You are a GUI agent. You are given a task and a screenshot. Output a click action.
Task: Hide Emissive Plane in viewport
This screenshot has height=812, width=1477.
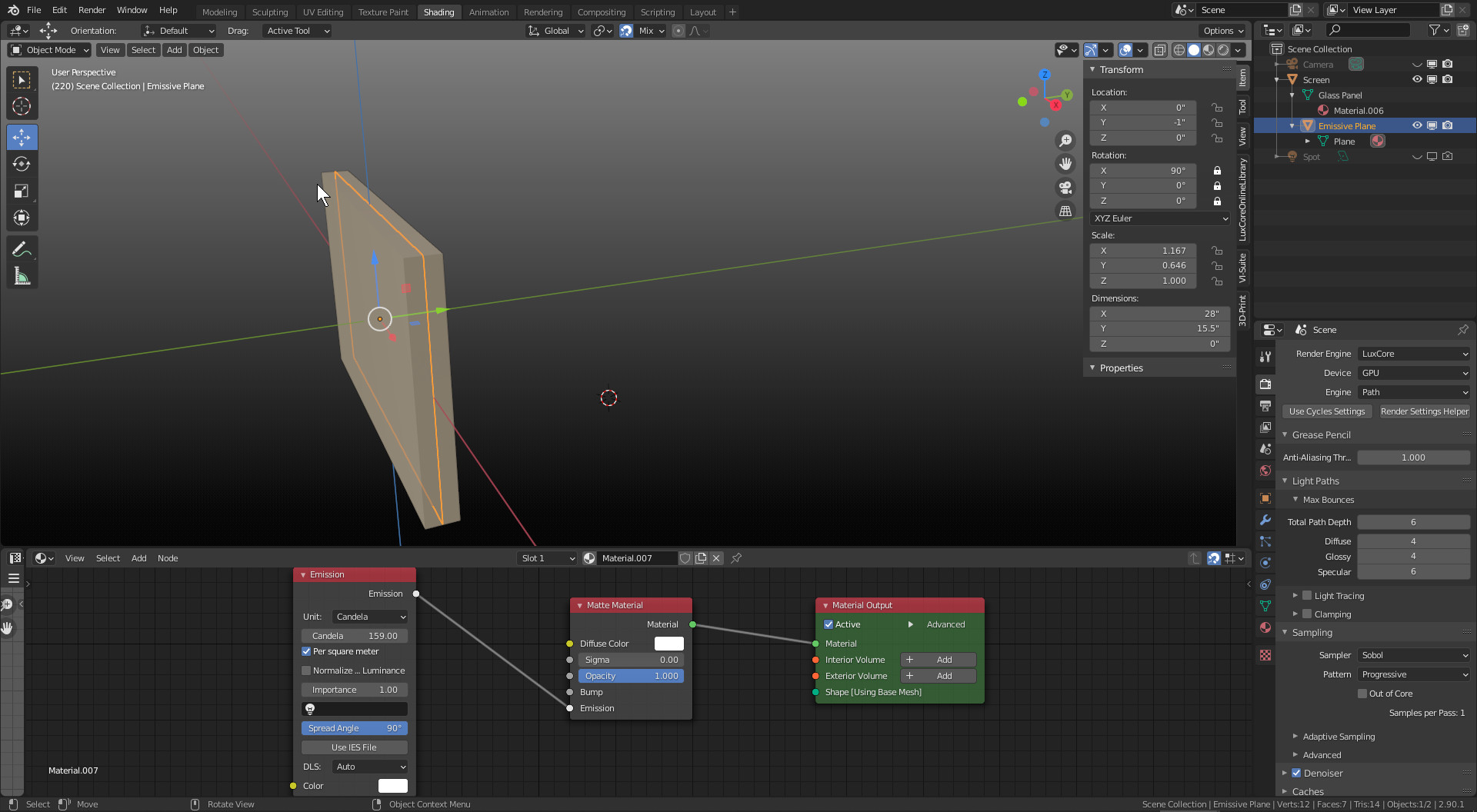pyautogui.click(x=1417, y=125)
